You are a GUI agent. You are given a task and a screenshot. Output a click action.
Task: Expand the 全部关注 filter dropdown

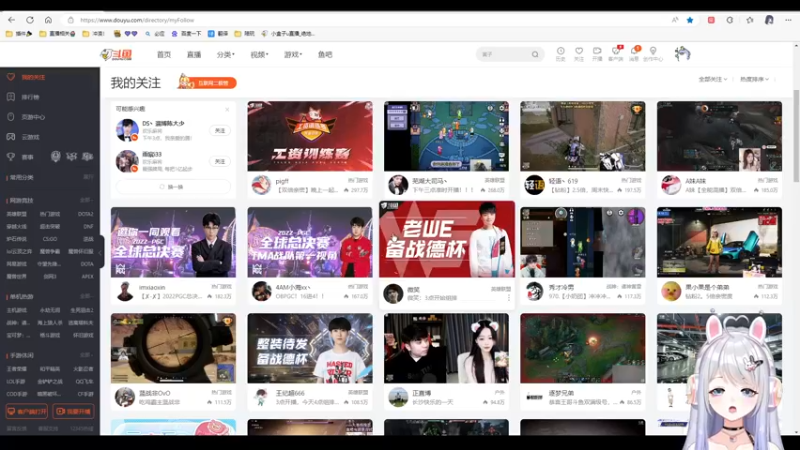(x=712, y=79)
